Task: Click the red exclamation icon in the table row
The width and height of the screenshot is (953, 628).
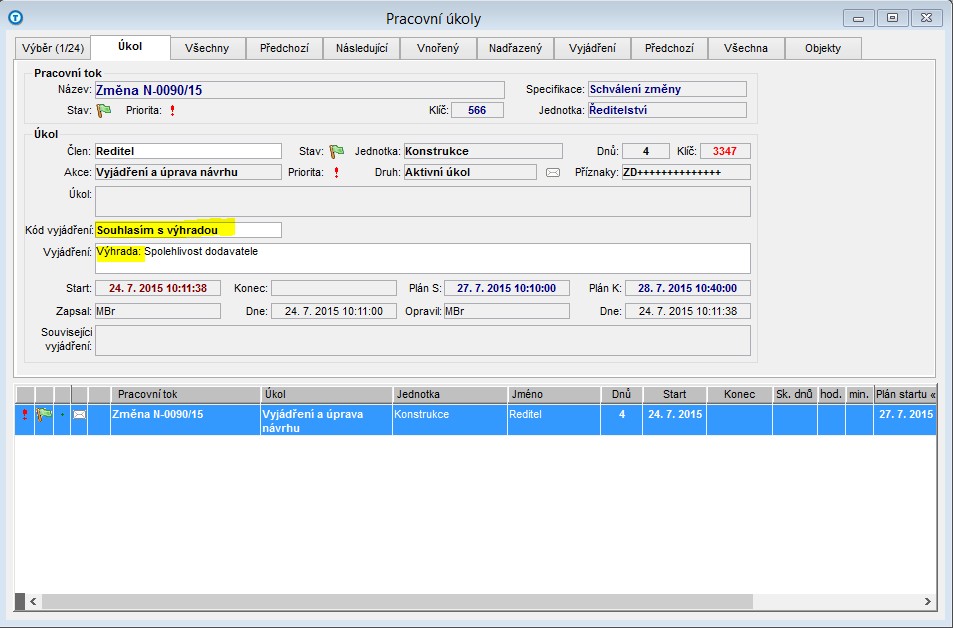Action: [x=25, y=415]
